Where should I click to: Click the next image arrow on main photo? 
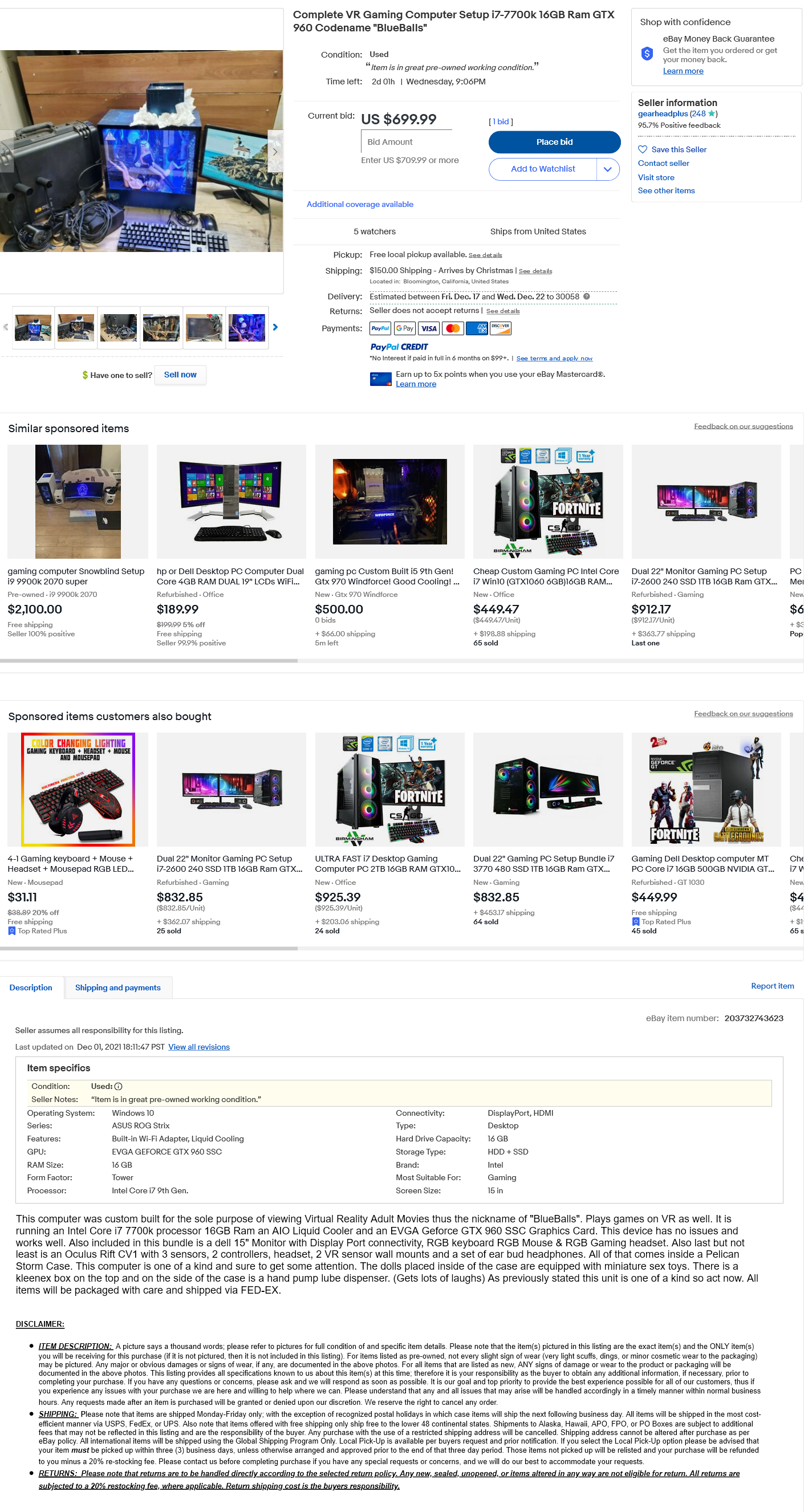pyautogui.click(x=275, y=151)
